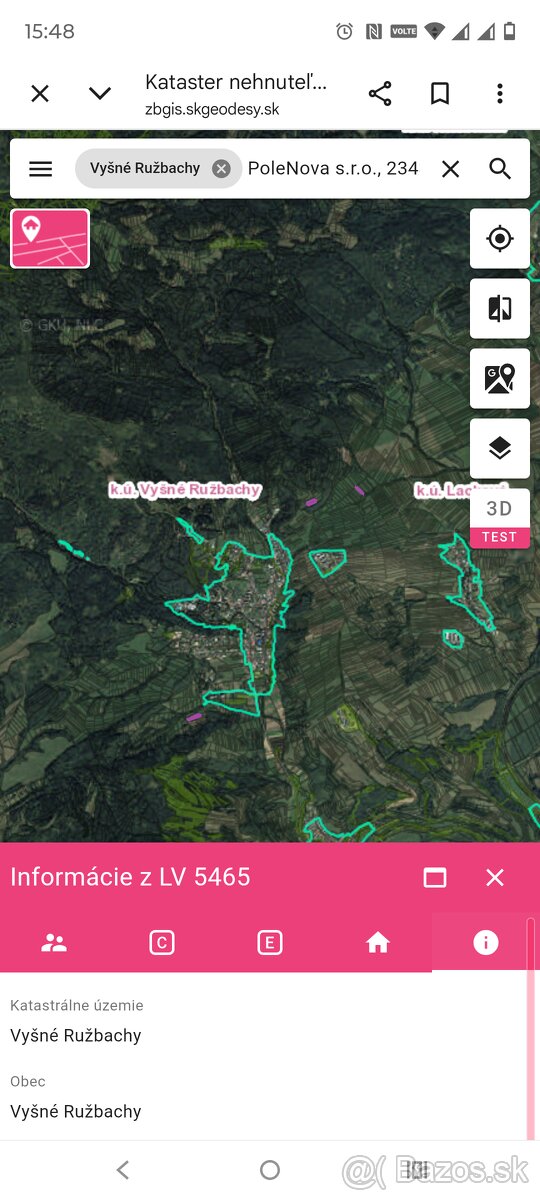
Task: Maximize the LV 5465 information panel
Action: tap(435, 877)
